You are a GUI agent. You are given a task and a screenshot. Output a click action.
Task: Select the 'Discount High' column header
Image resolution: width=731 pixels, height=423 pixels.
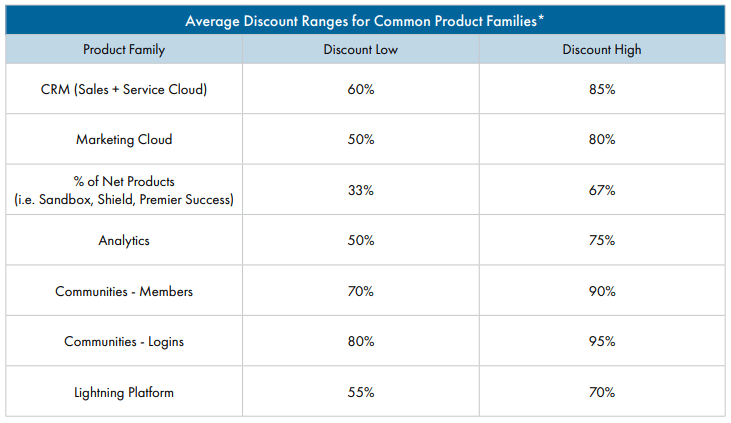(x=602, y=49)
